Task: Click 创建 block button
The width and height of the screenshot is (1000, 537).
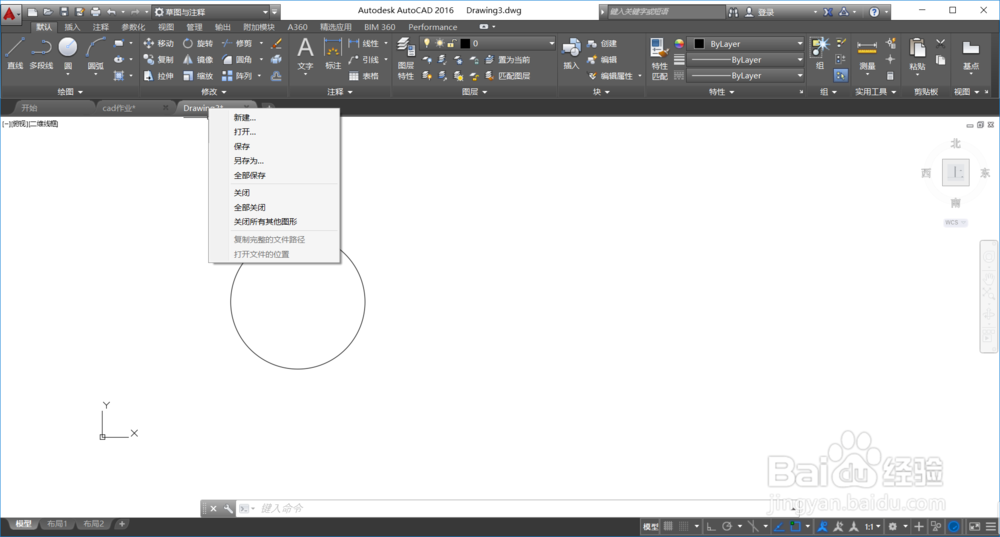Action: 603,43
